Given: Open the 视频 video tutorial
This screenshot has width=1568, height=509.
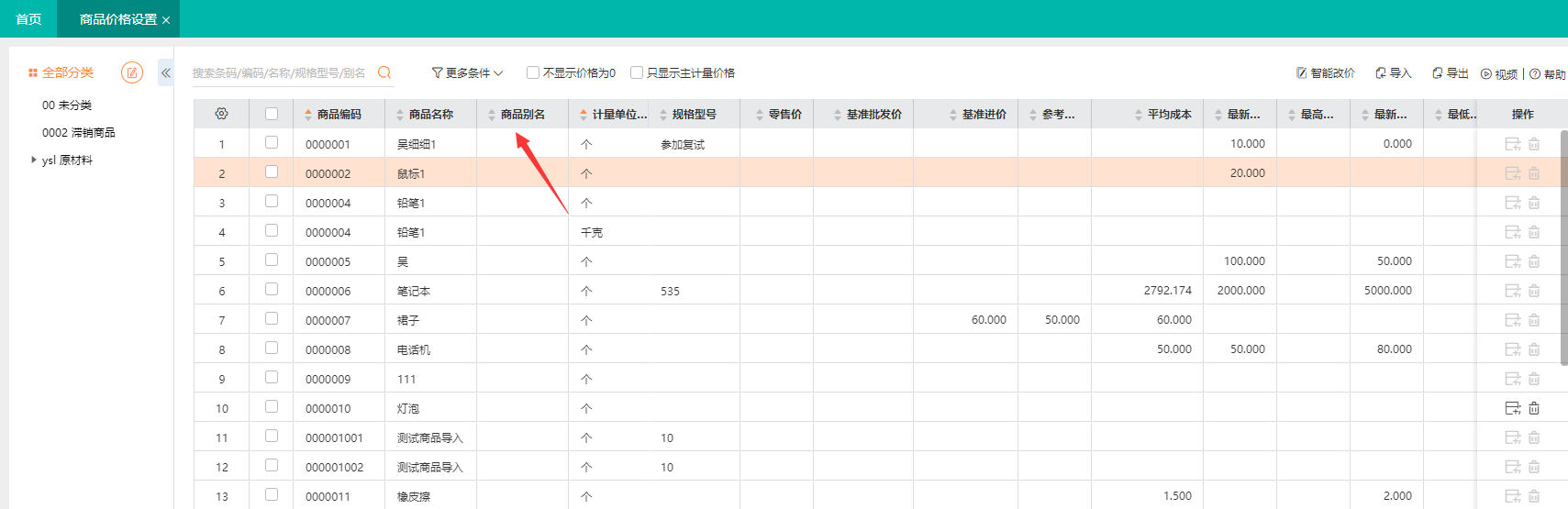Looking at the screenshot, I should pos(1499,73).
